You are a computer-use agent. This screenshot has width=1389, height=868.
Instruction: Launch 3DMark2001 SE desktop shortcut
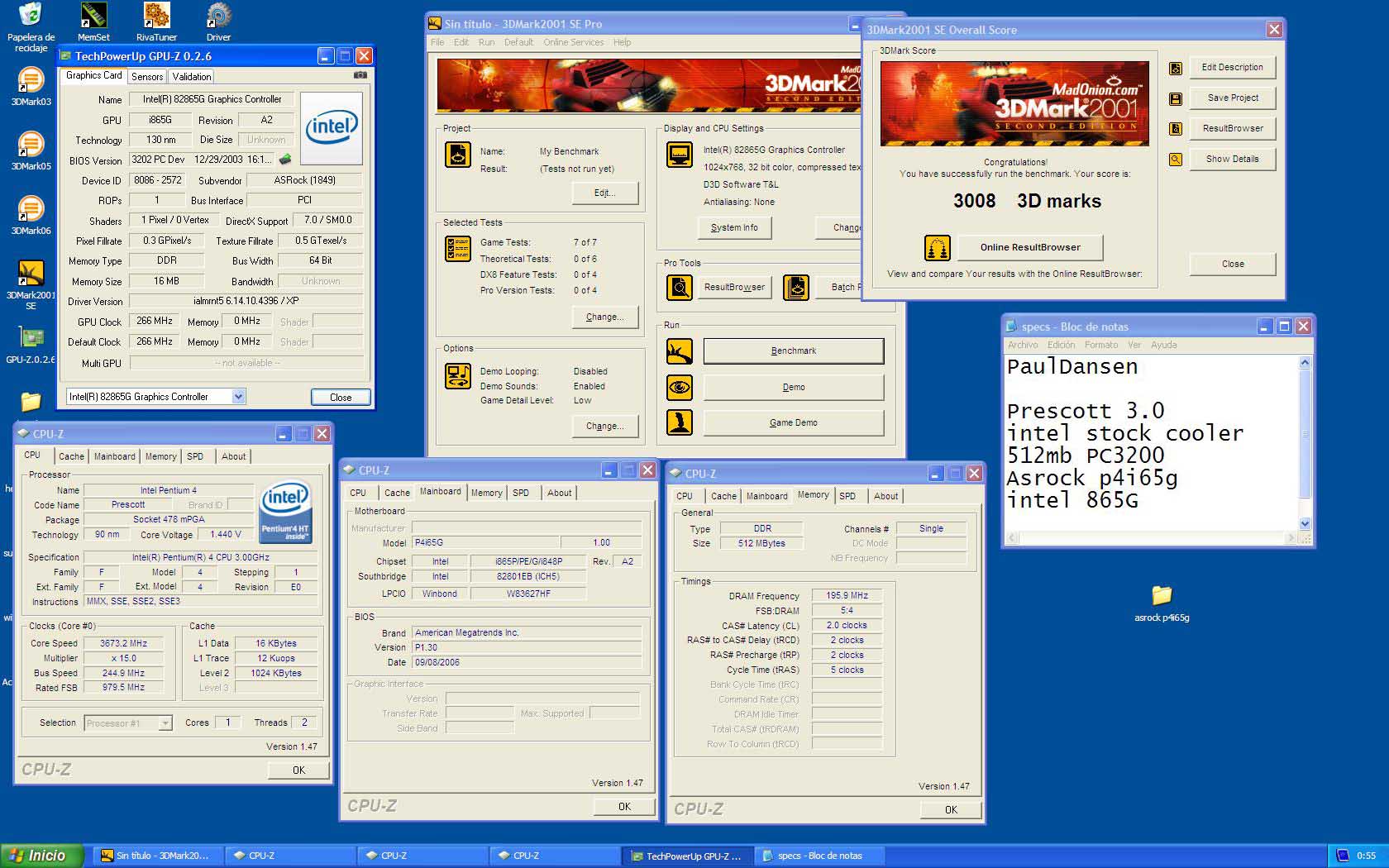point(31,284)
